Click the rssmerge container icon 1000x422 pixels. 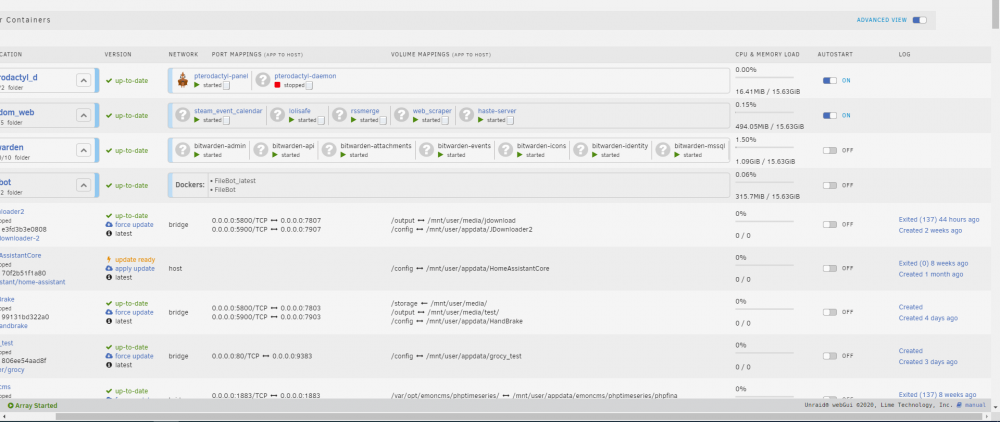(339, 115)
